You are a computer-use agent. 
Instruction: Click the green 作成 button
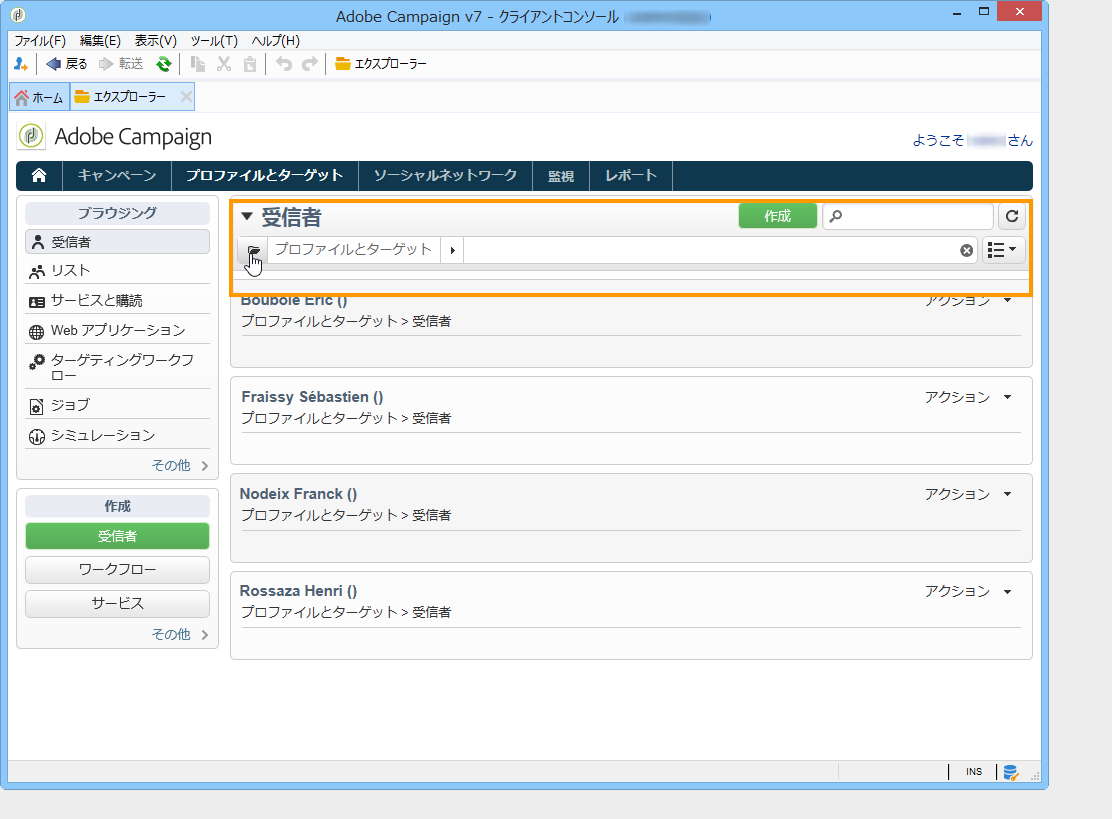[777, 216]
